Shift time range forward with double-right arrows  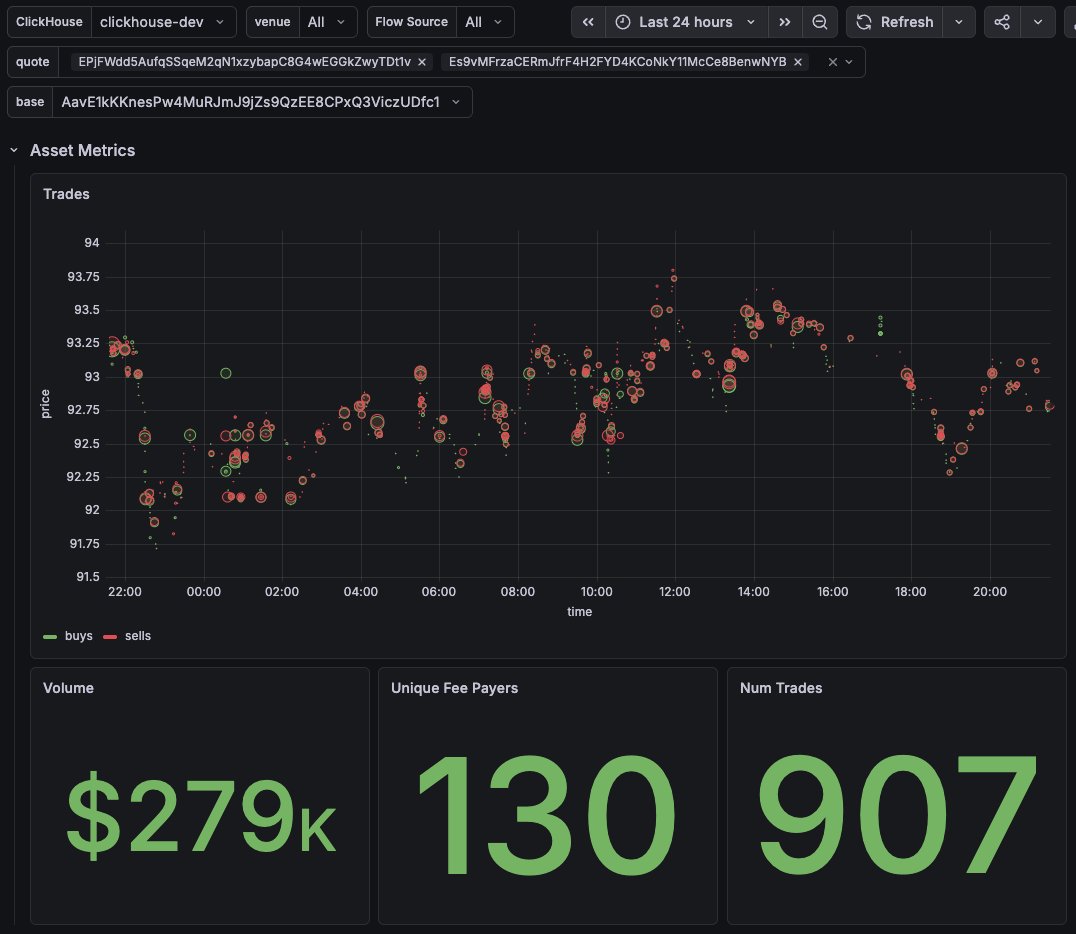(x=784, y=22)
